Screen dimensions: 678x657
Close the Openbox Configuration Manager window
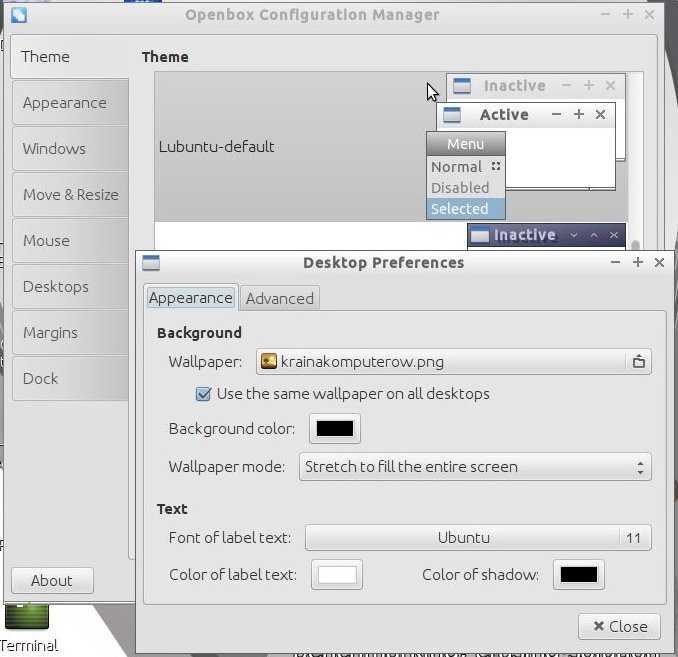click(x=649, y=15)
